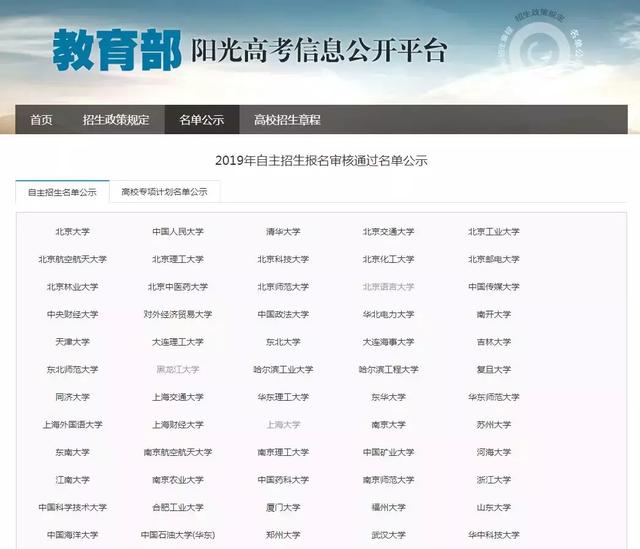Open 招生政策规定 in the navigation bar

click(116, 120)
